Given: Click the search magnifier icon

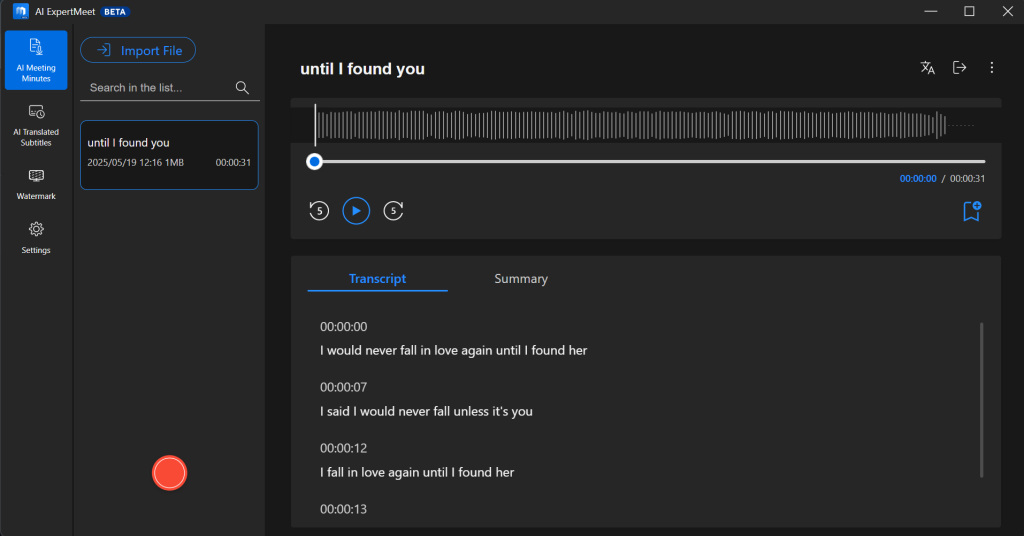Looking at the screenshot, I should tap(242, 88).
